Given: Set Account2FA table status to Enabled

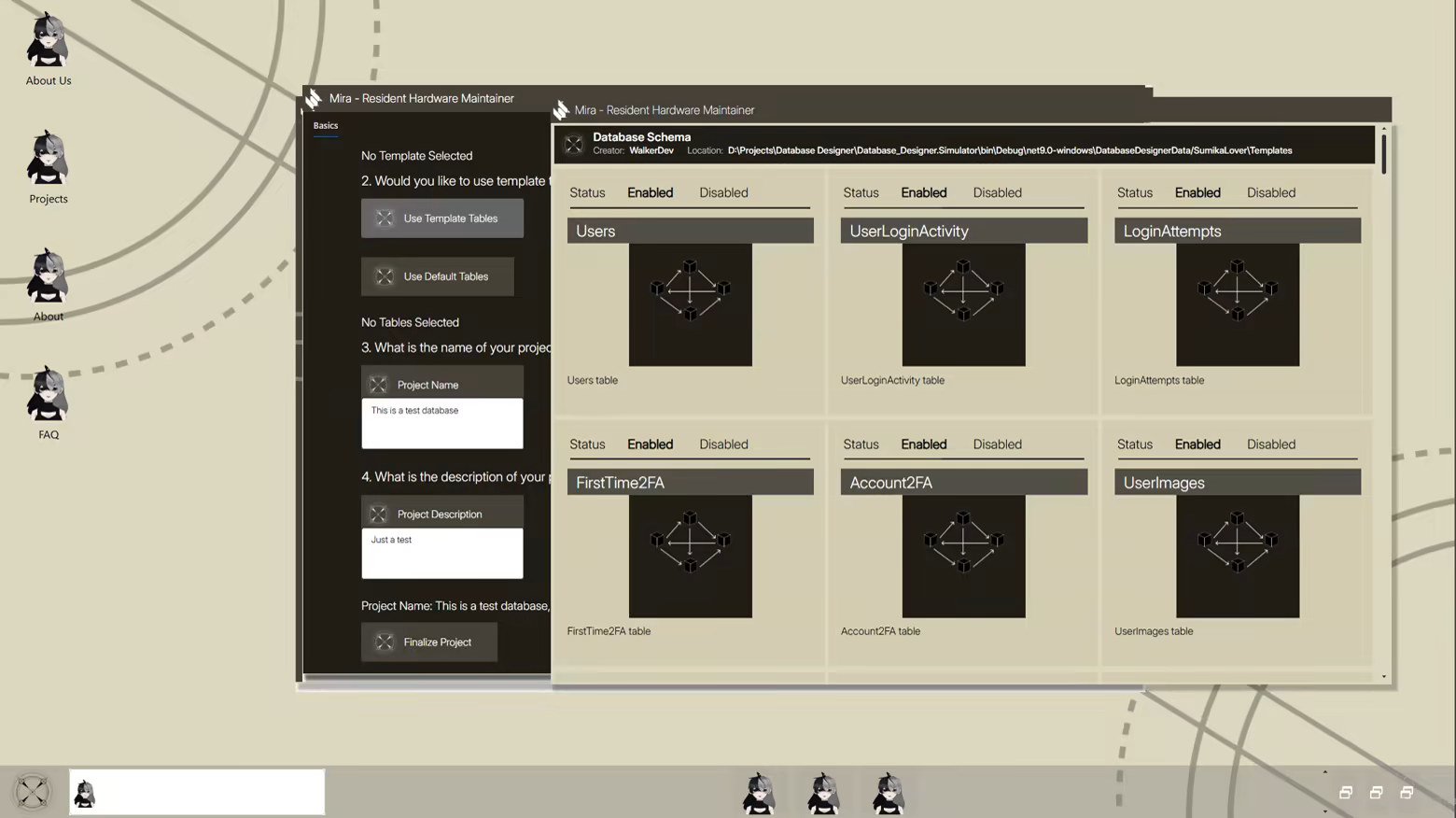Looking at the screenshot, I should [x=923, y=444].
